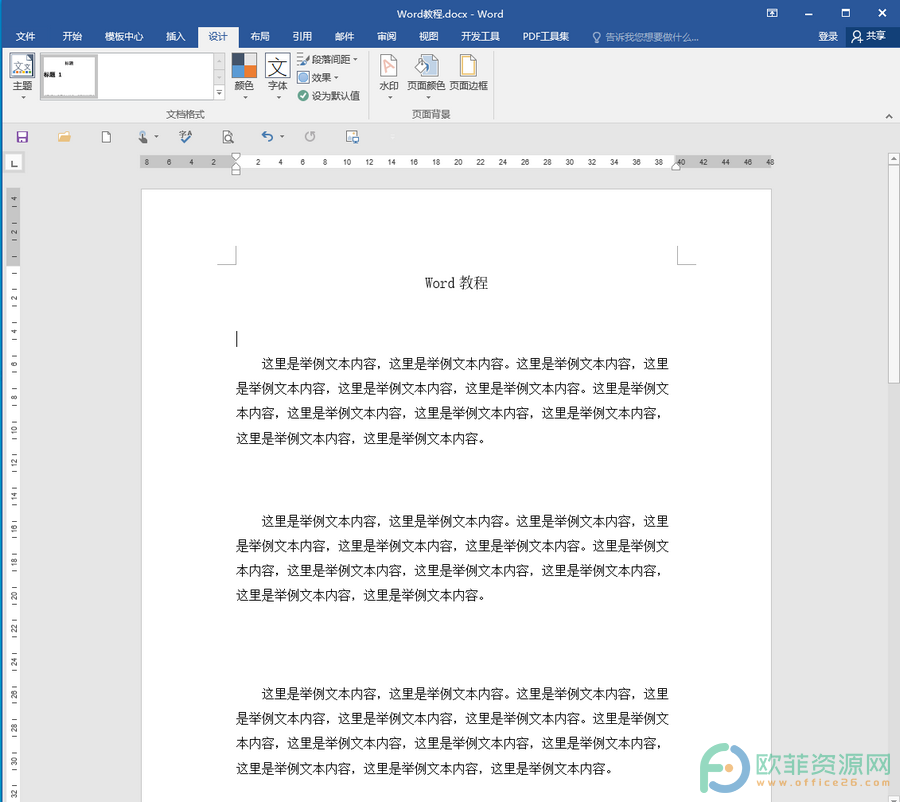Click the last quick access toolbar screen icon
900x802 pixels.
click(352, 137)
